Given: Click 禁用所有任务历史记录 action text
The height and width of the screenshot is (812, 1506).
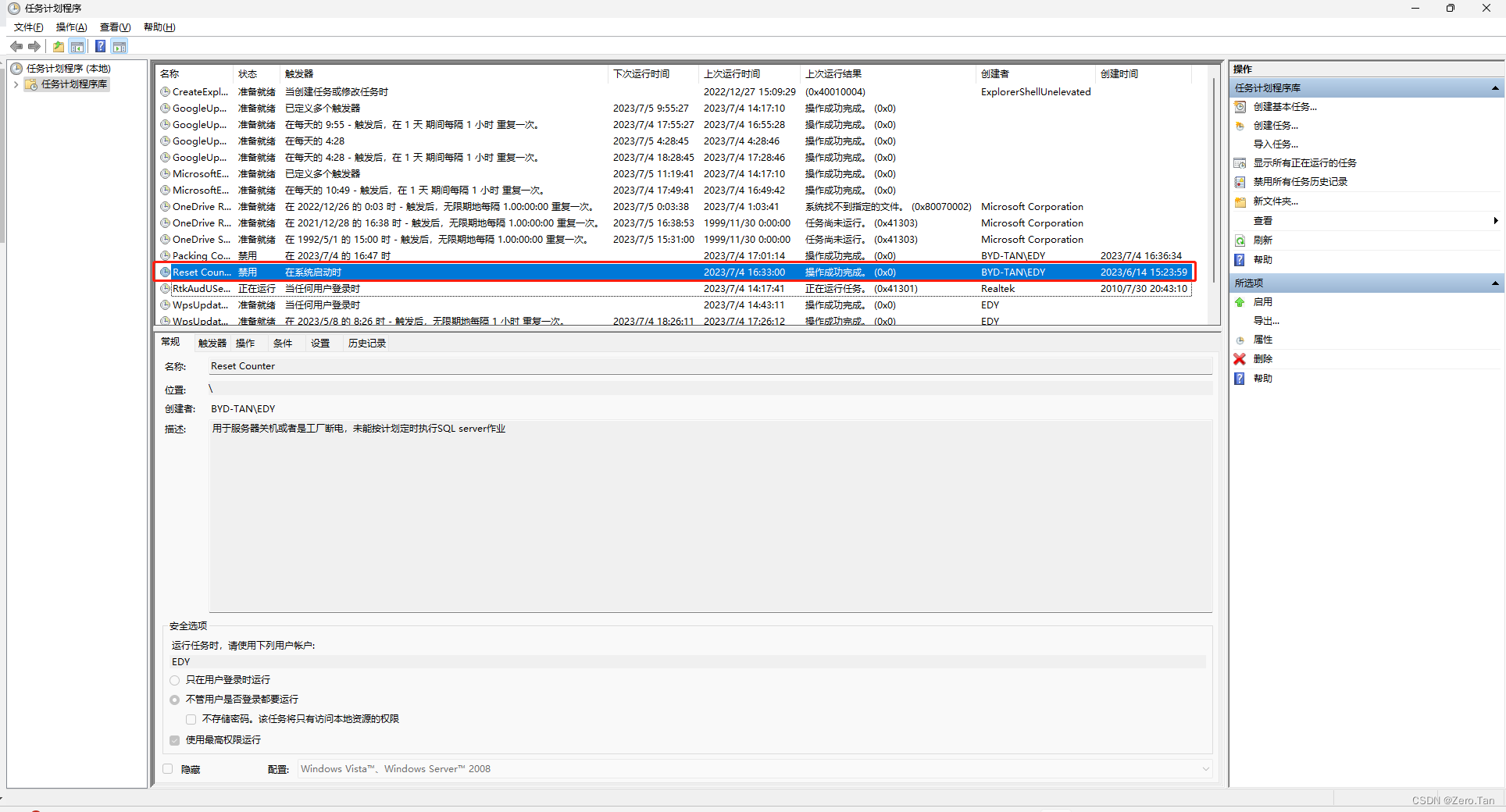Looking at the screenshot, I should pyautogui.click(x=1301, y=182).
